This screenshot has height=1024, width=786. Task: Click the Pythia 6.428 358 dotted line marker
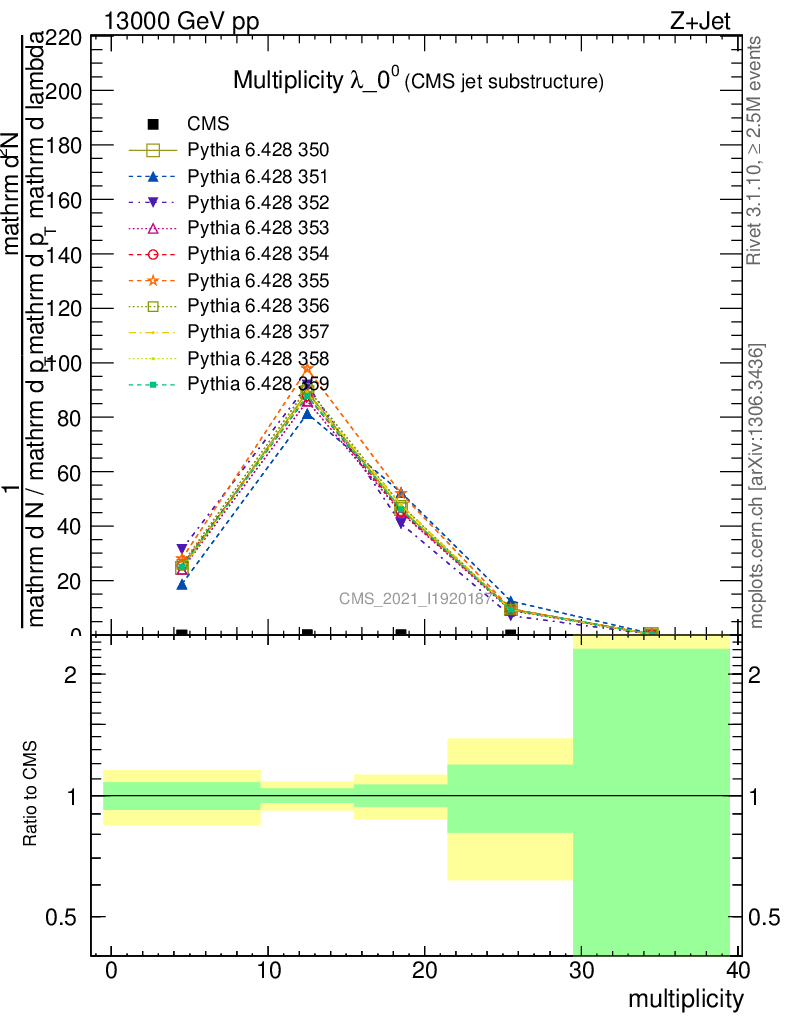coord(153,359)
